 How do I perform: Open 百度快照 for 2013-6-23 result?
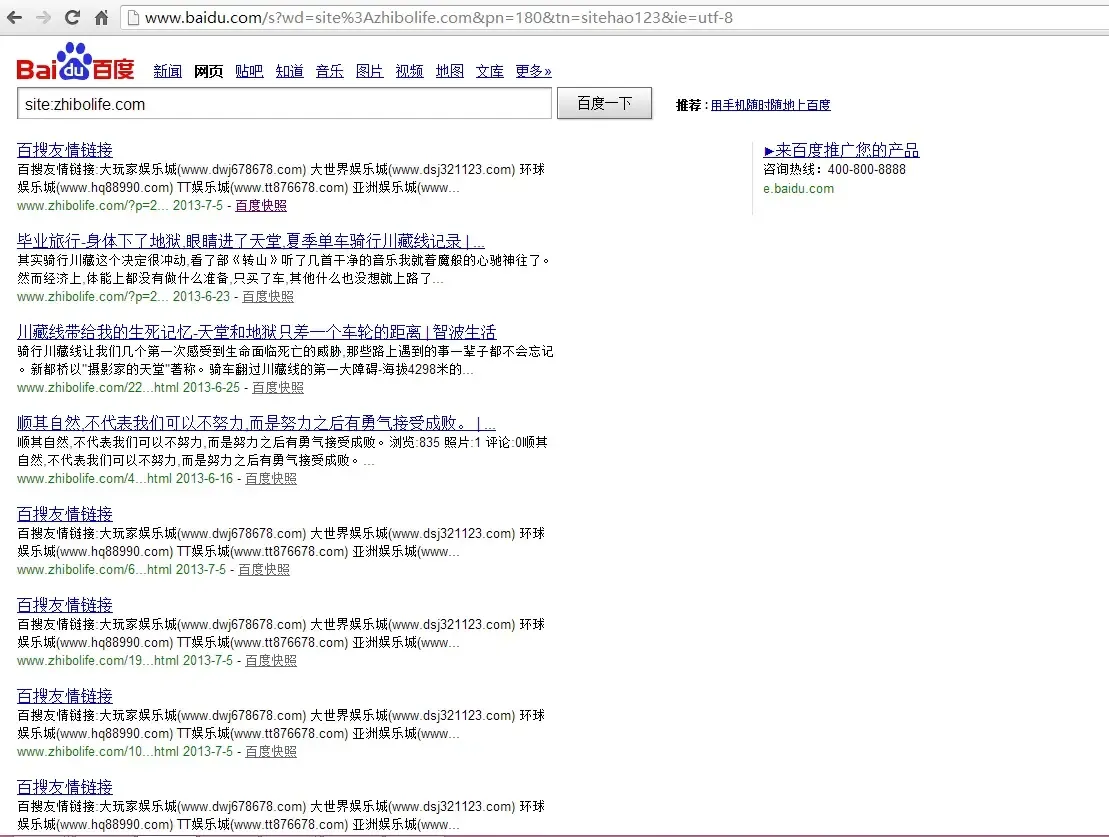[268, 296]
